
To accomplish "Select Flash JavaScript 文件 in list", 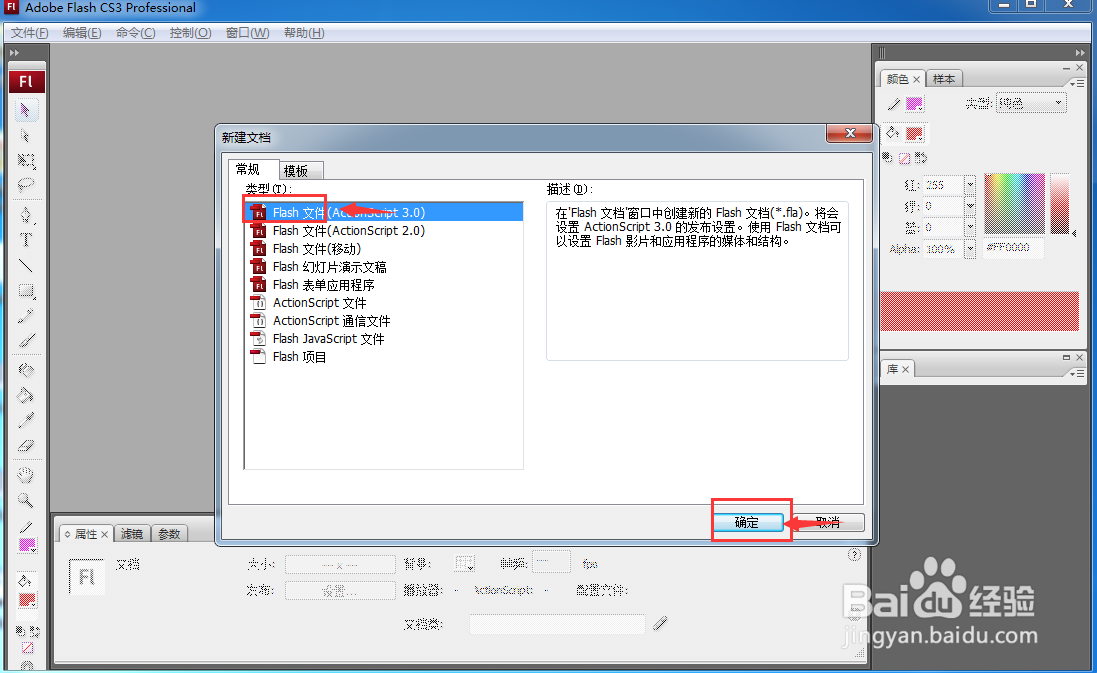I will point(383,339).
